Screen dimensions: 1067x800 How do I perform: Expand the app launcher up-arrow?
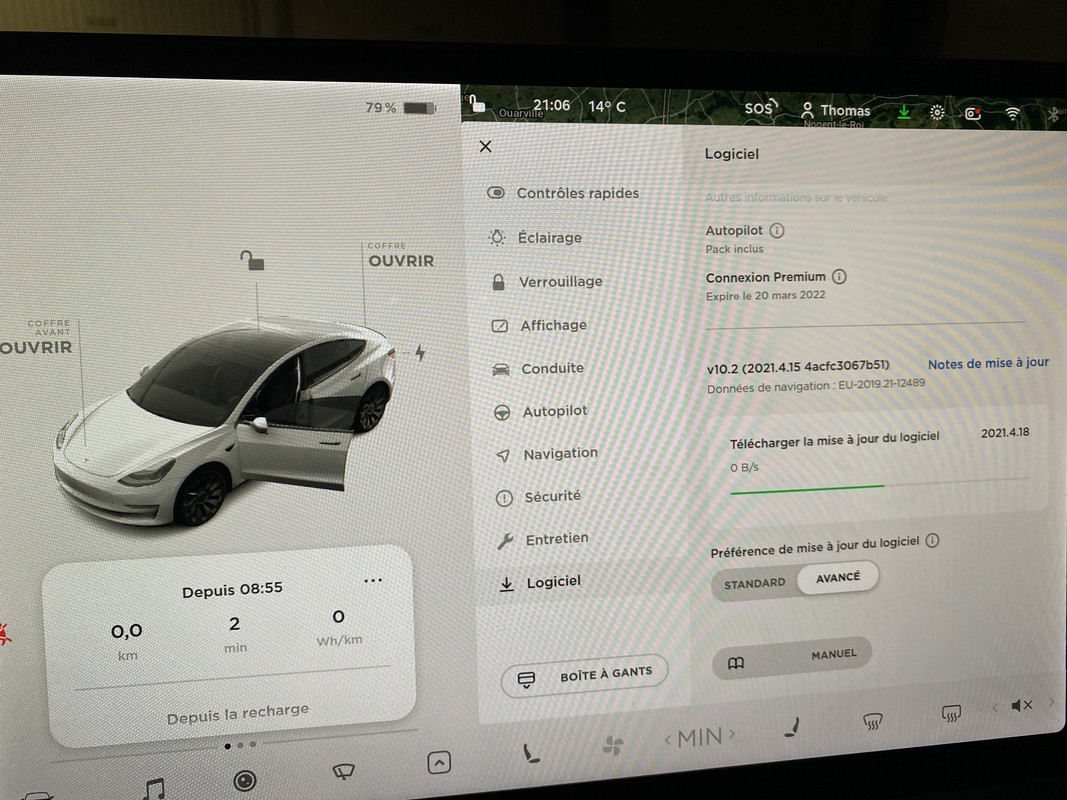click(439, 763)
